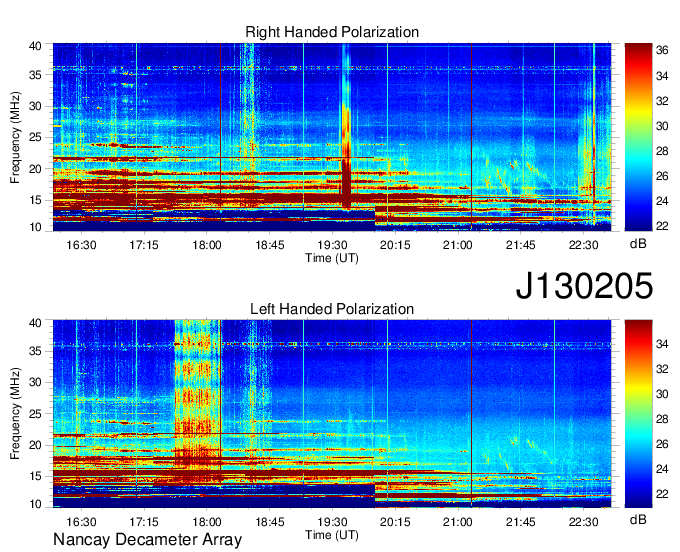This screenshot has width=680, height=552.
Task: Click 30 MHz tick on Right Handed frequency axis
Action: point(35,106)
